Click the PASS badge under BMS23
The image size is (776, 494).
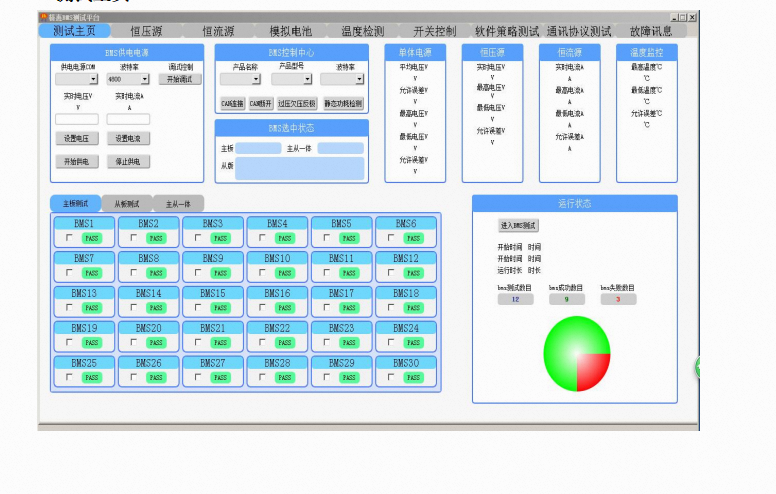(x=349, y=343)
